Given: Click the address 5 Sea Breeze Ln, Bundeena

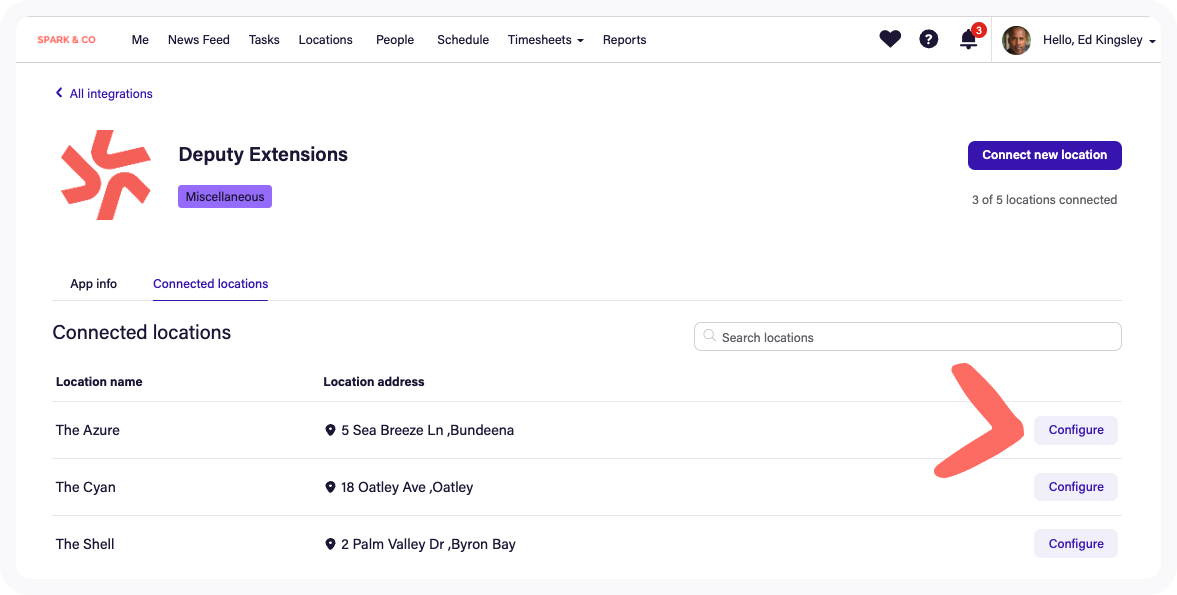Looking at the screenshot, I should 428,430.
